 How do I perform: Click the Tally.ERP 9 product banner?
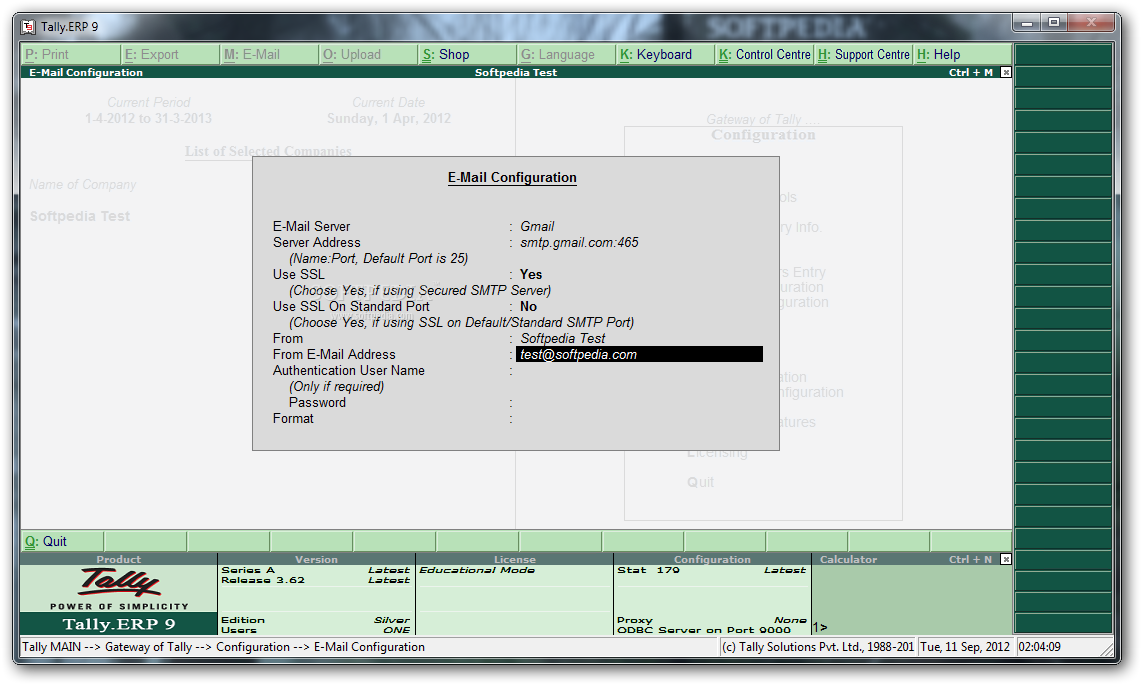[x=119, y=624]
